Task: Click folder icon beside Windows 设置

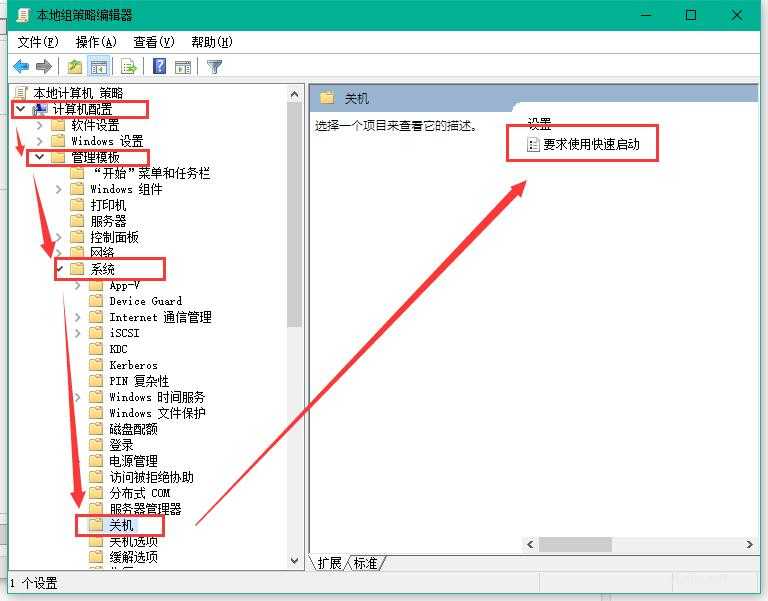Action: click(x=58, y=141)
